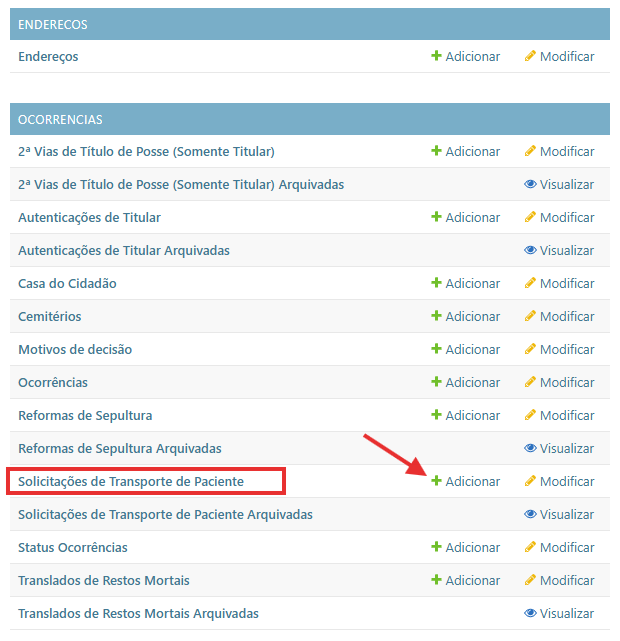Image resolution: width=620 pixels, height=641 pixels.
Task: Click the eye icon for Reformas de Sepultura Arquivadas
Action: [530, 449]
